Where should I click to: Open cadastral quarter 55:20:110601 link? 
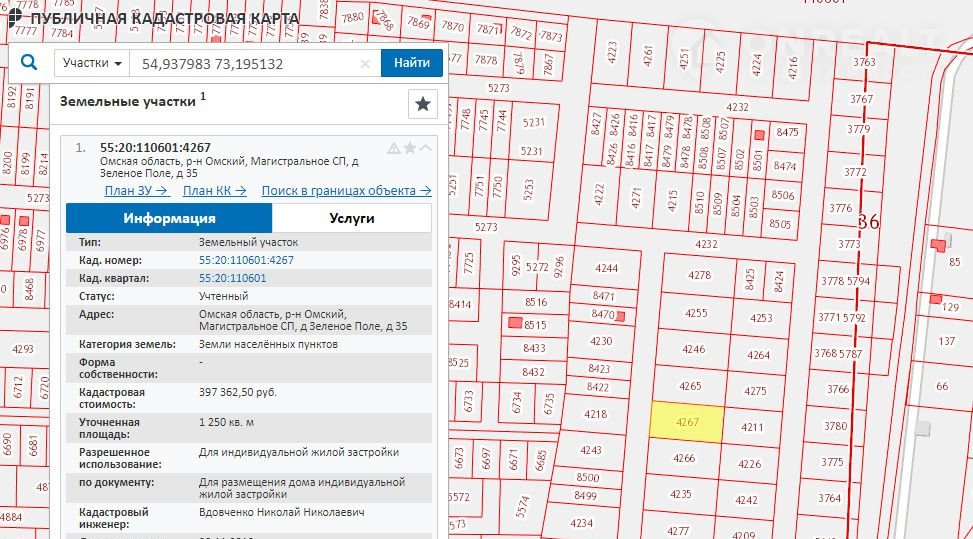click(232, 278)
